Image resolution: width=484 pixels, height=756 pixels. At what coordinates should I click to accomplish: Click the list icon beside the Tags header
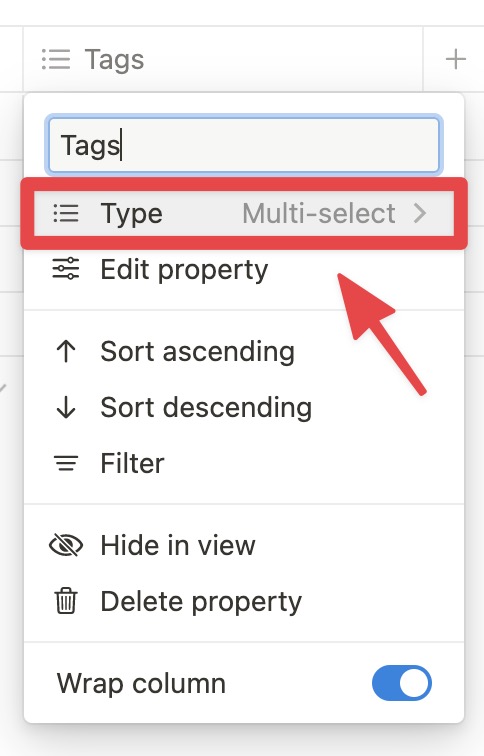pos(56,59)
